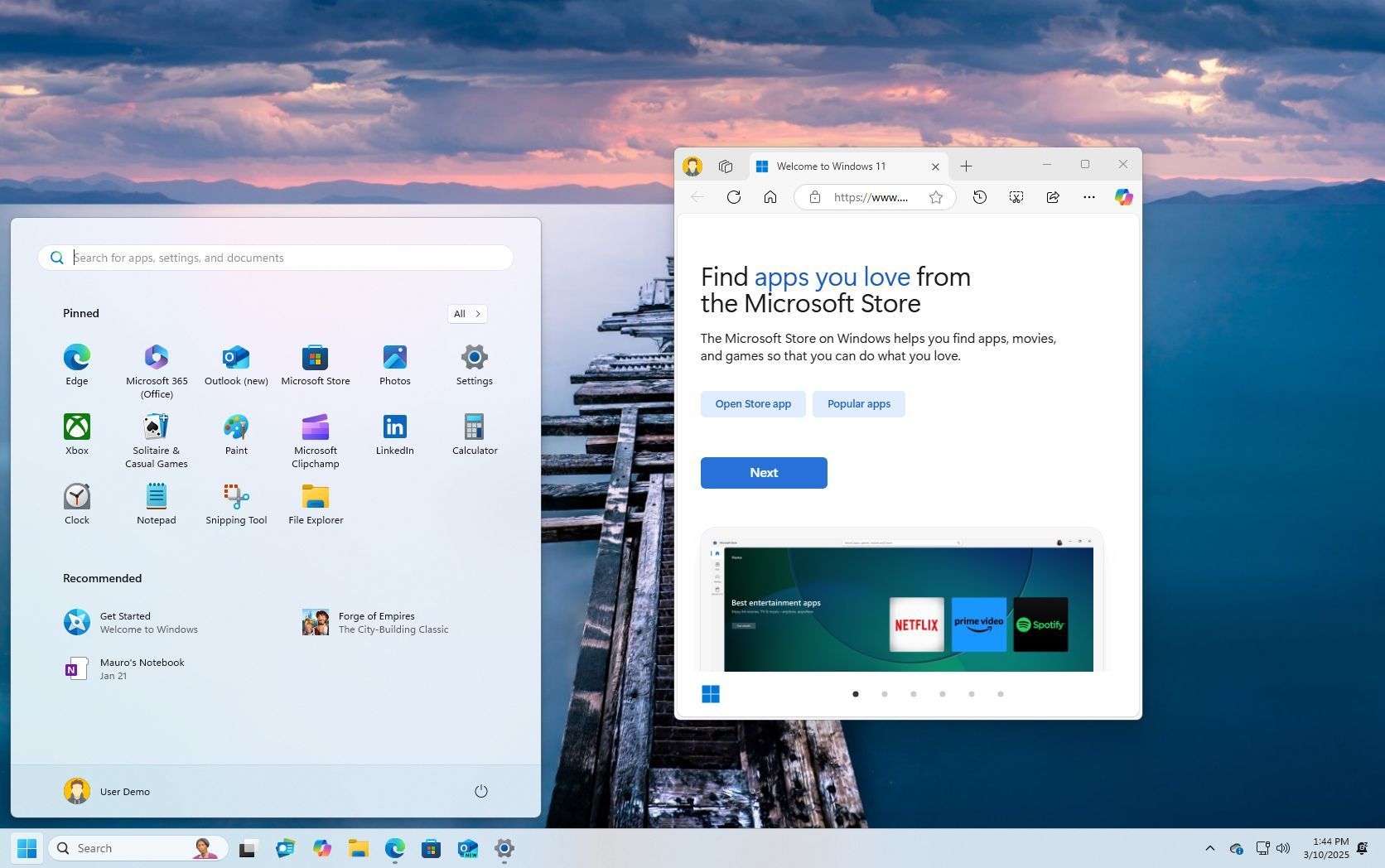The height and width of the screenshot is (868, 1385).
Task: Open the Photos app from pinned apps
Action: [x=394, y=364]
